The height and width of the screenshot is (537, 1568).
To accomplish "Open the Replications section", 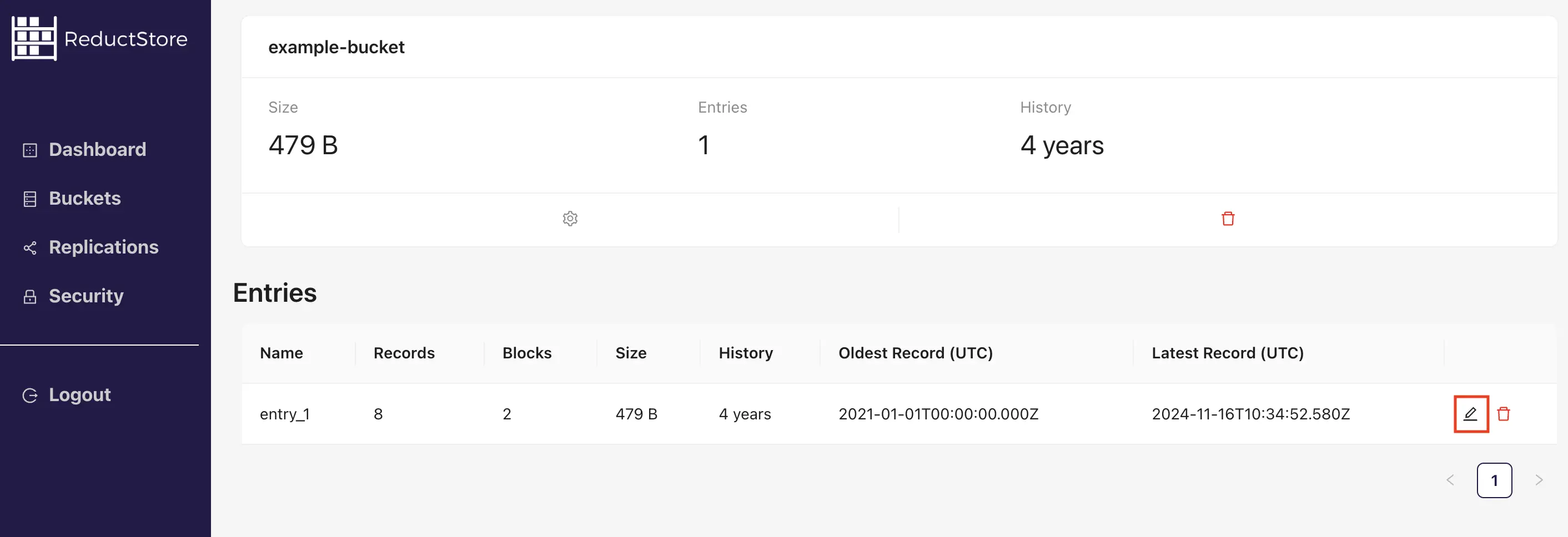I will (103, 247).
